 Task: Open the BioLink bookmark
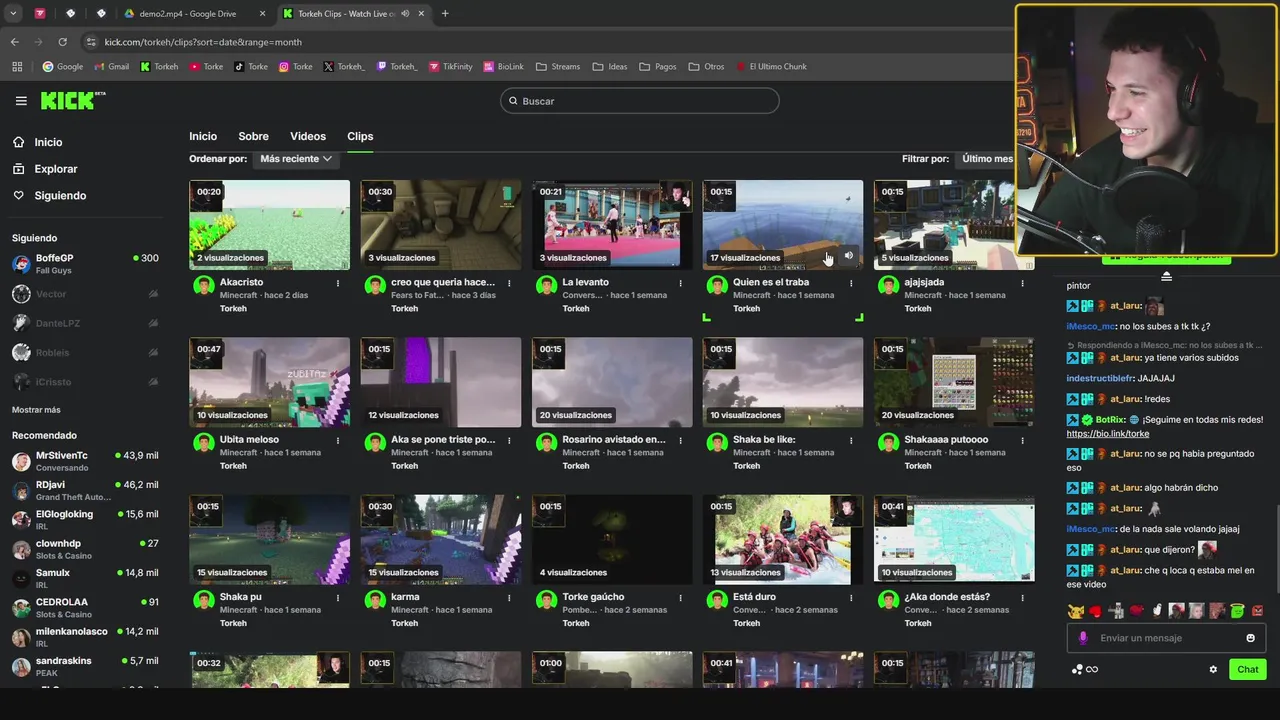503,67
